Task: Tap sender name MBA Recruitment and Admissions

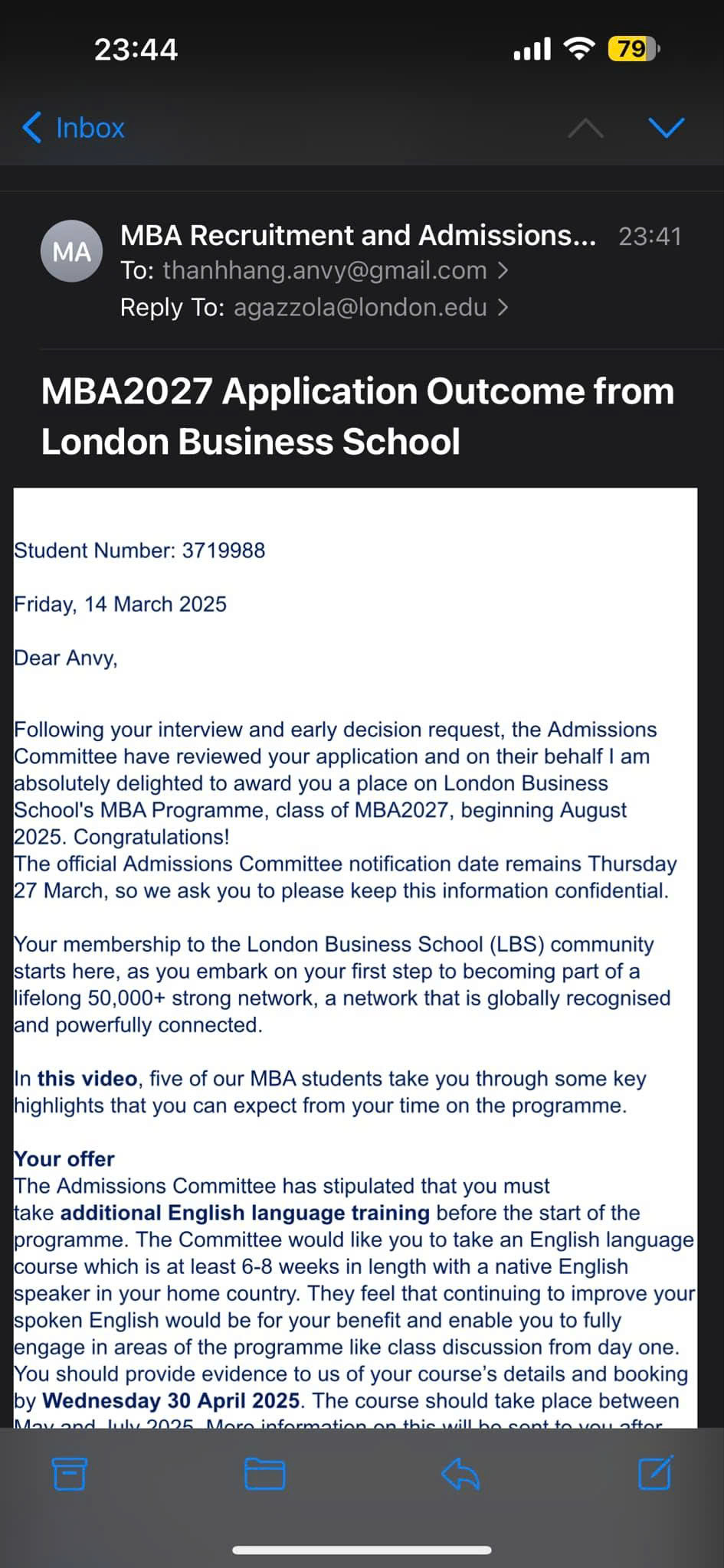Action: click(x=358, y=235)
